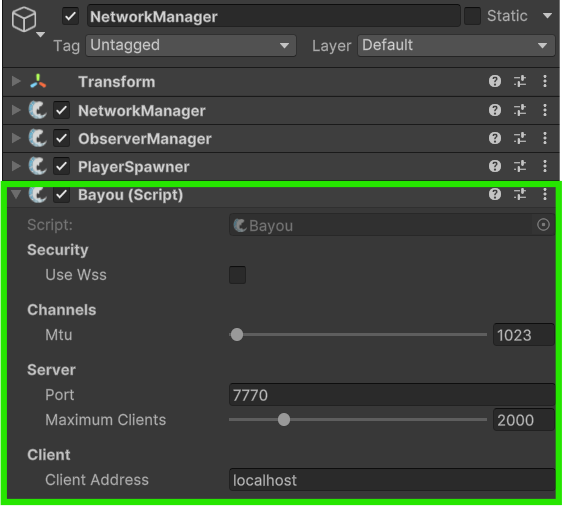Open presets for the Bayou script
This screenshot has height=506, width=563.
pos(520,194)
